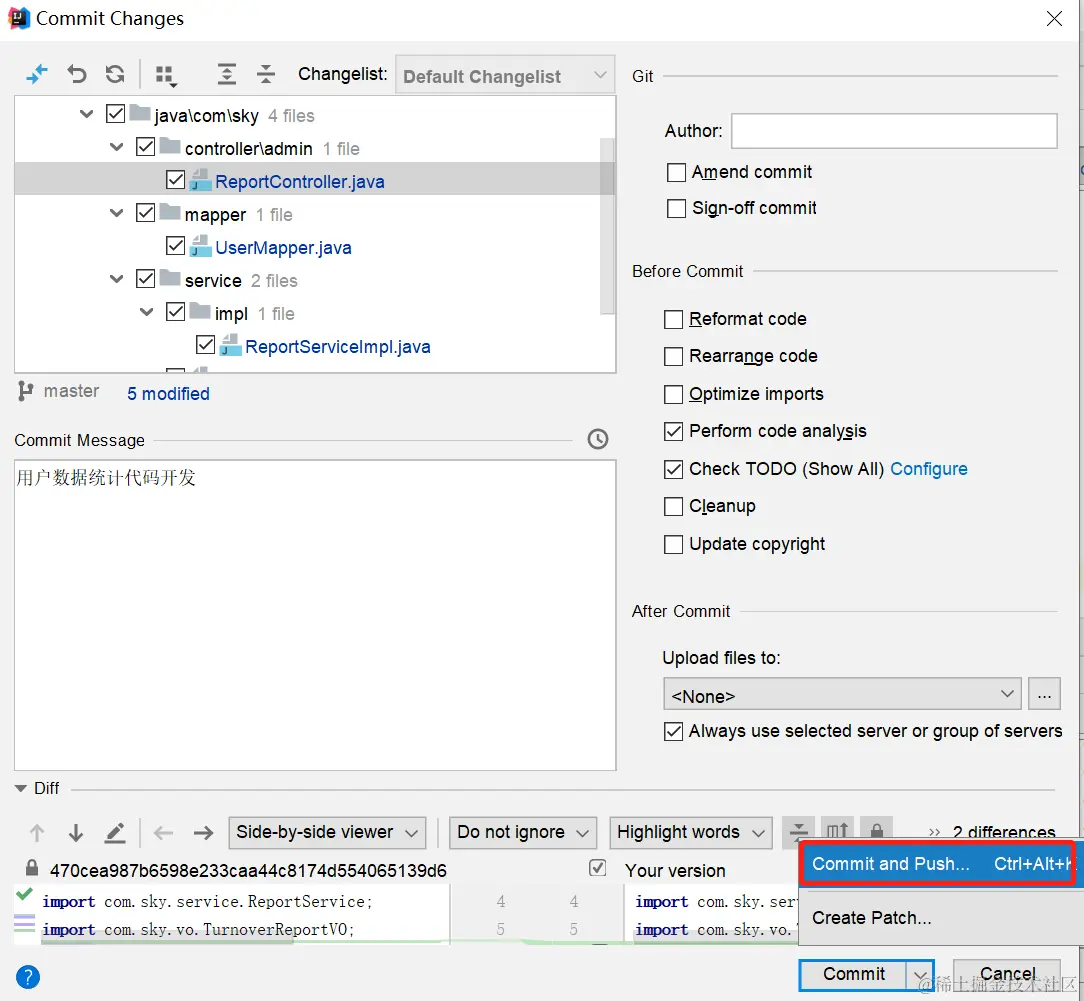The width and height of the screenshot is (1084, 1001).
Task: Click the Jump to Source pencil icon
Action: click(115, 832)
